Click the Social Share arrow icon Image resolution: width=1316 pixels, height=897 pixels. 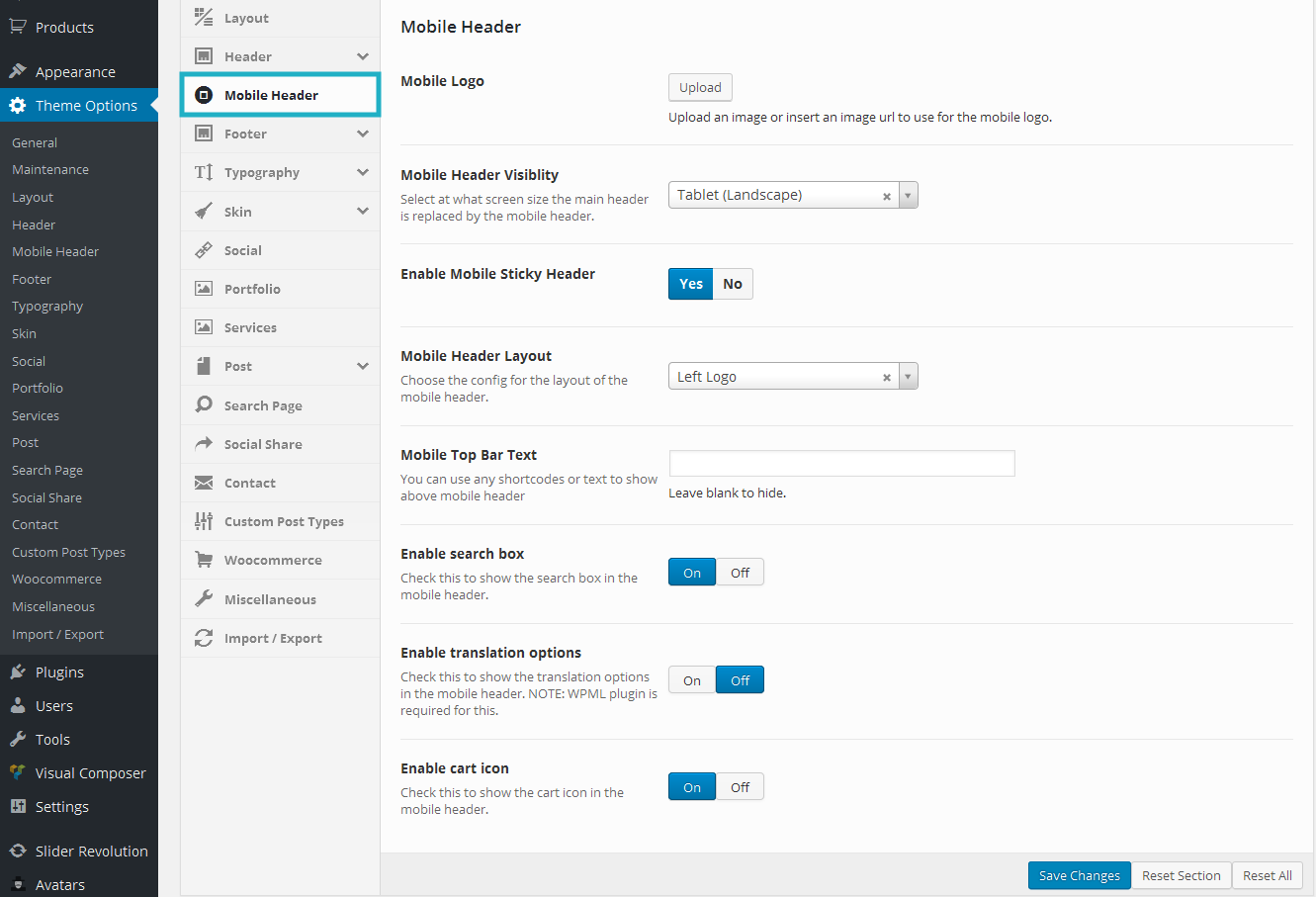point(204,444)
